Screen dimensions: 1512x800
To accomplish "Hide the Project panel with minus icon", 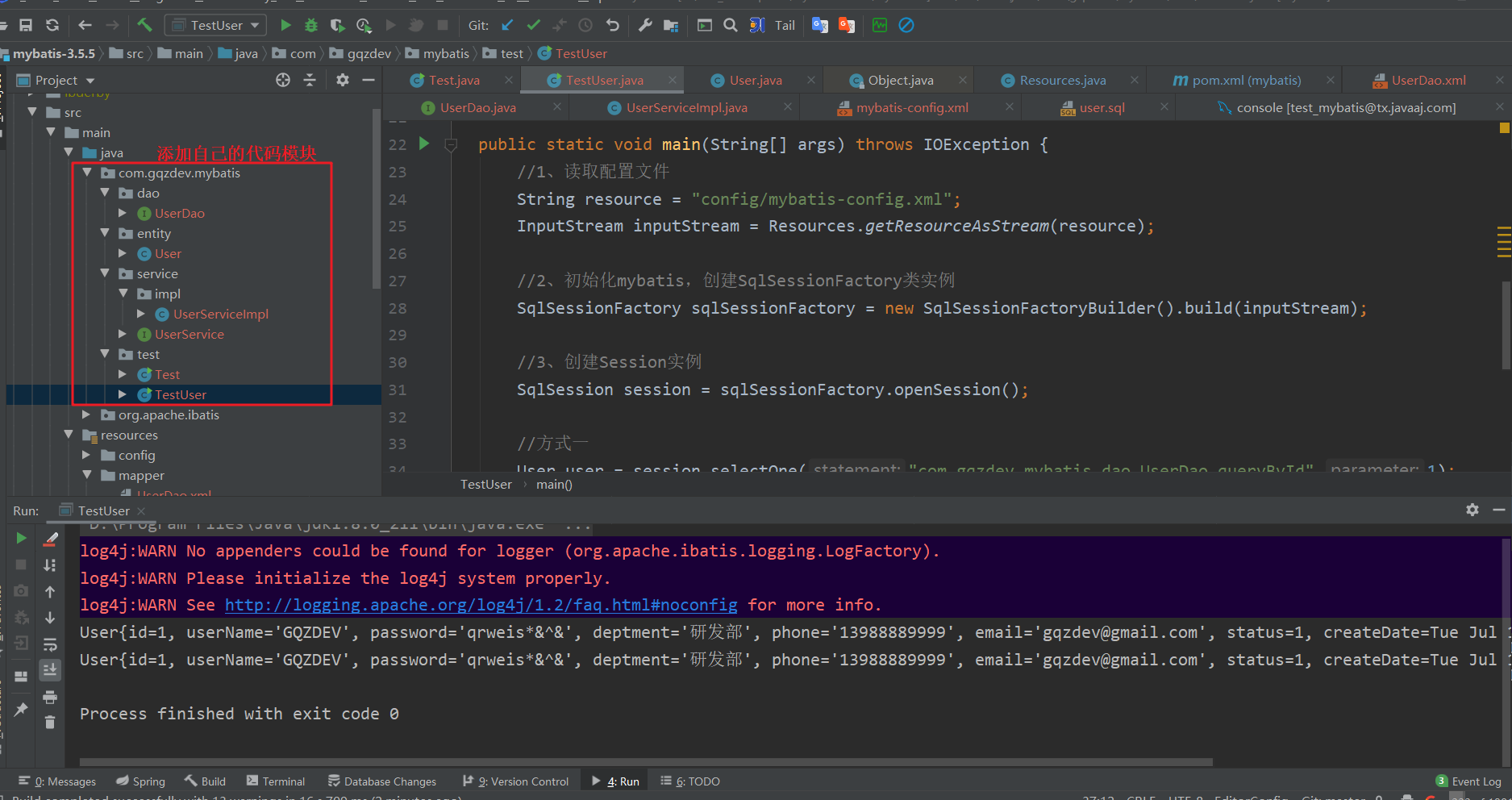I will tap(369, 80).
